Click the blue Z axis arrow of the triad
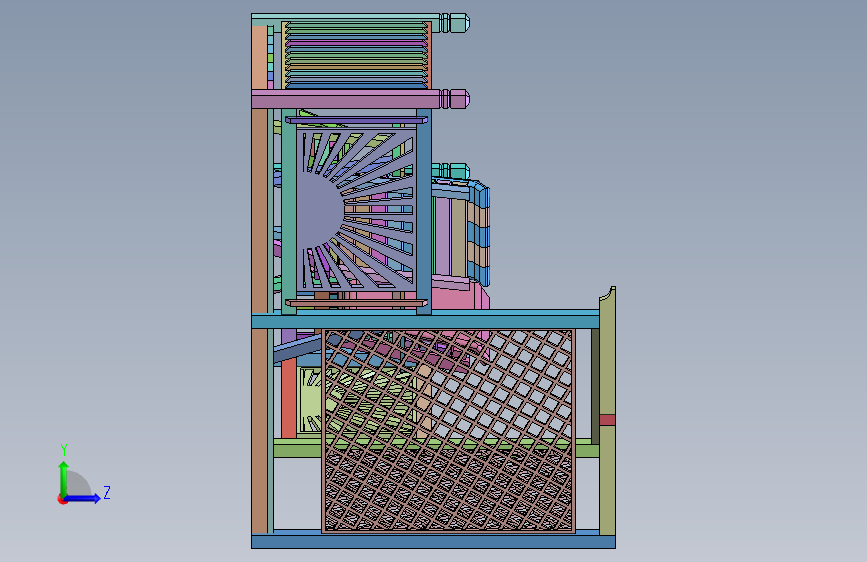The width and height of the screenshot is (867, 562). coord(82,498)
